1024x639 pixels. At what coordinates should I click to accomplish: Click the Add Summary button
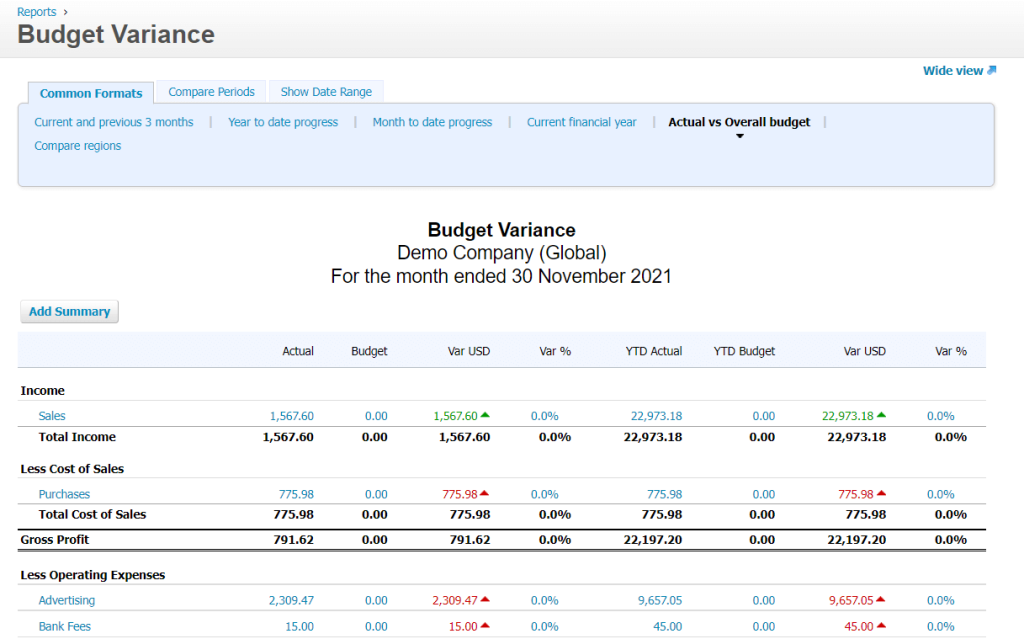coord(68,311)
